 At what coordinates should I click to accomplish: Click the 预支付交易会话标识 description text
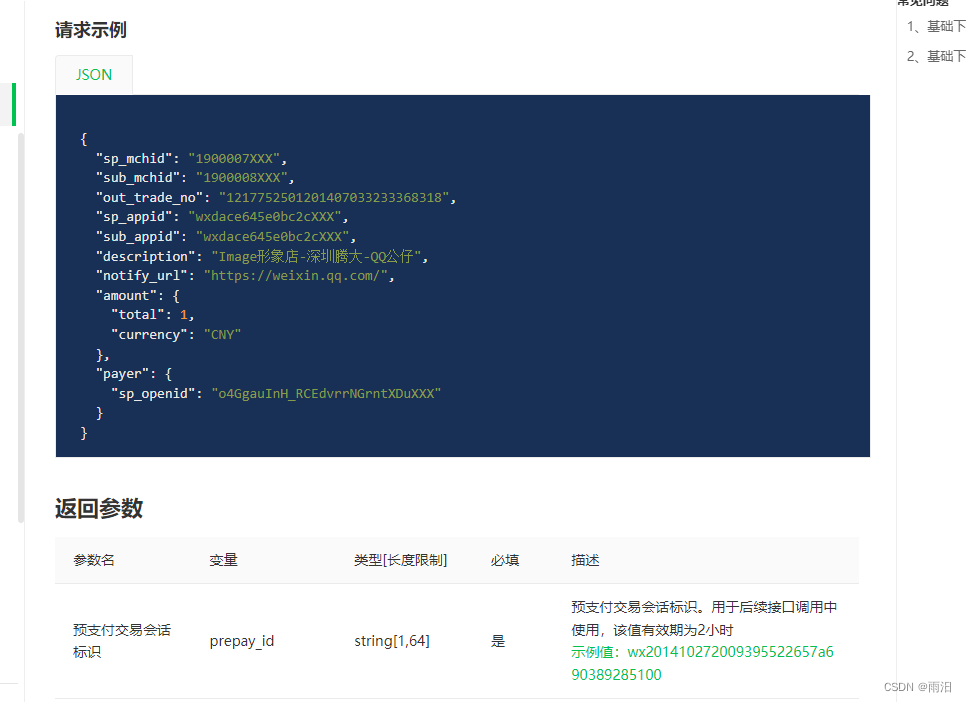point(704,618)
